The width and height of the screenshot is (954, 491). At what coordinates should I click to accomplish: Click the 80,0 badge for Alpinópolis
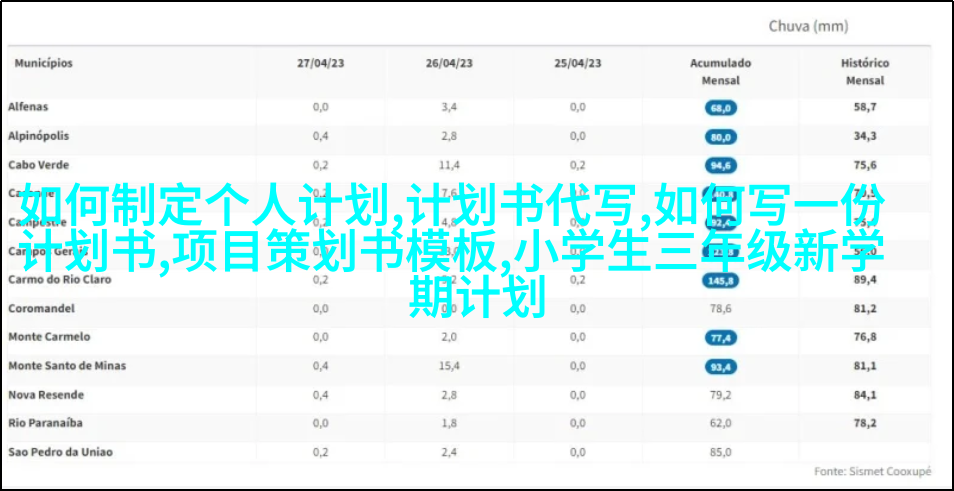[720, 137]
